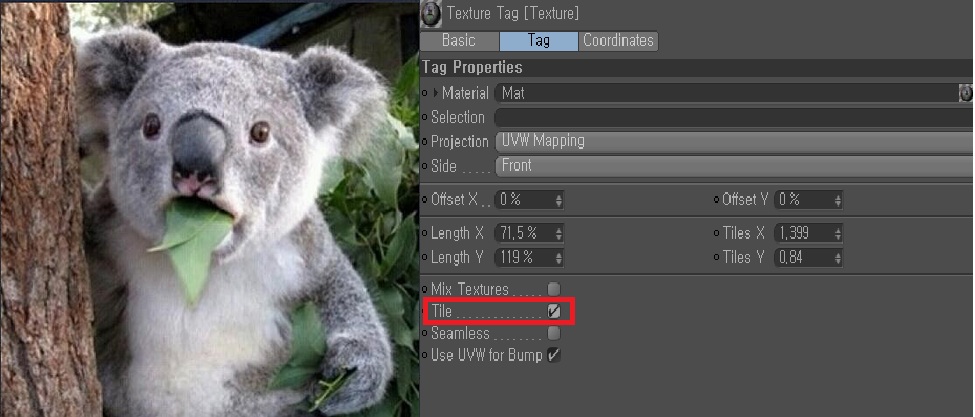Uncheck the Tile checkbox
The width and height of the screenshot is (975, 417).
(x=553, y=311)
